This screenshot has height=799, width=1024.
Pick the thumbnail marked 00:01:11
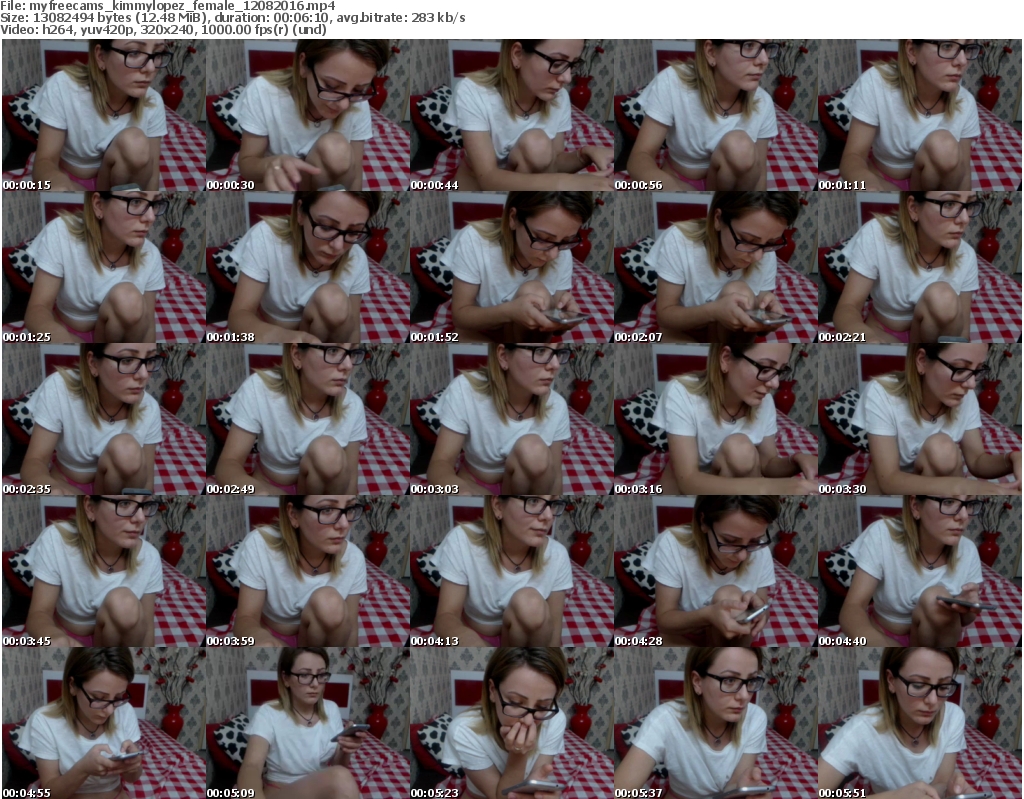coord(920,115)
